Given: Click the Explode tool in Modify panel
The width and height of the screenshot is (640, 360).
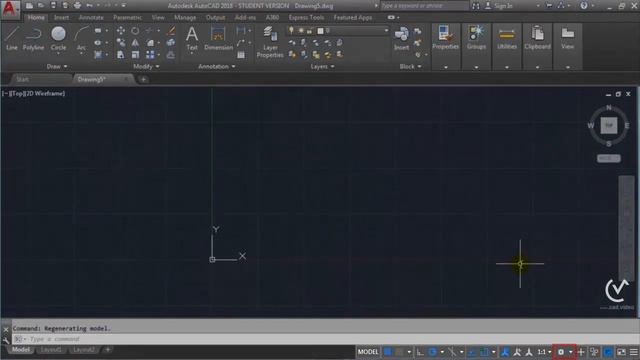Looking at the screenshot, I should (171, 43).
